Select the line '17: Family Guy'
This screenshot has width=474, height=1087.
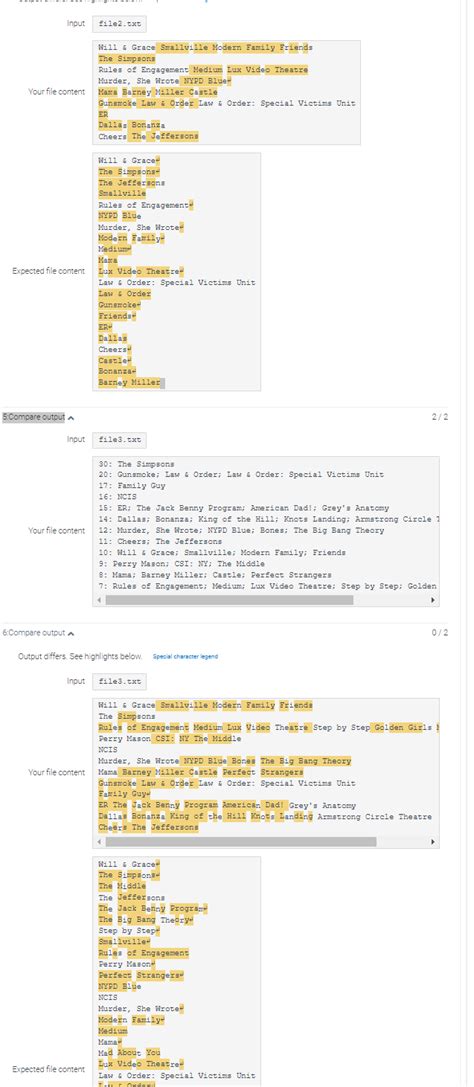[x=132, y=486]
